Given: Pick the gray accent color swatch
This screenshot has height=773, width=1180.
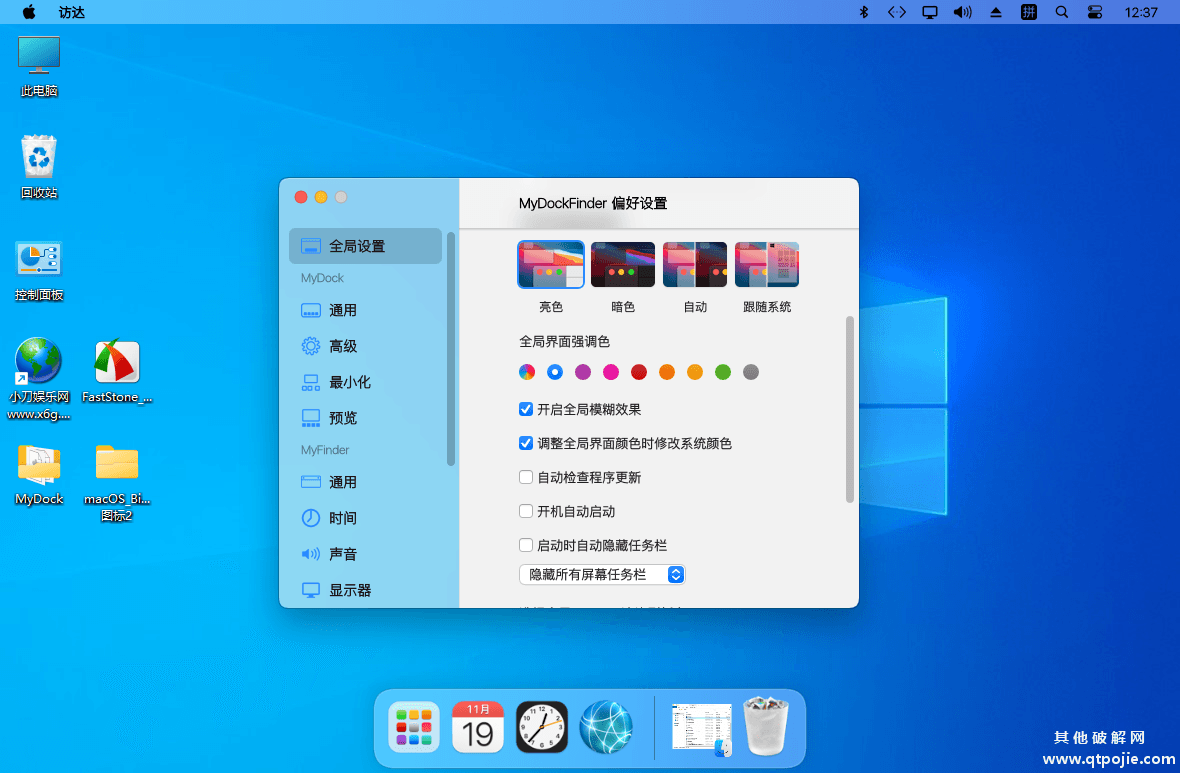Looking at the screenshot, I should tap(751, 372).
